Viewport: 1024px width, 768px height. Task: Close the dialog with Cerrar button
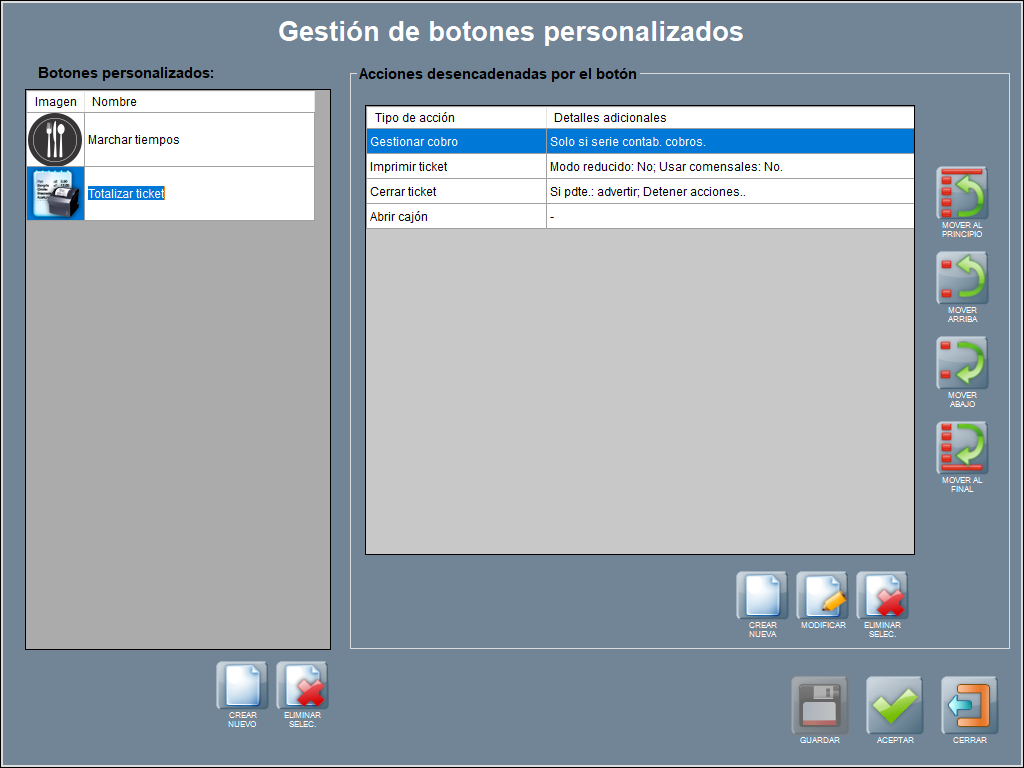point(969,706)
